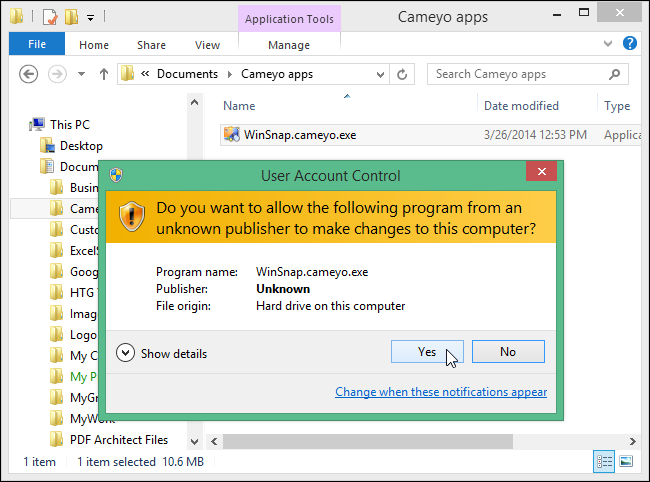Open Customize Quick Access Toolbar dropdown
Viewport: 650px width, 482px height.
coord(90,17)
